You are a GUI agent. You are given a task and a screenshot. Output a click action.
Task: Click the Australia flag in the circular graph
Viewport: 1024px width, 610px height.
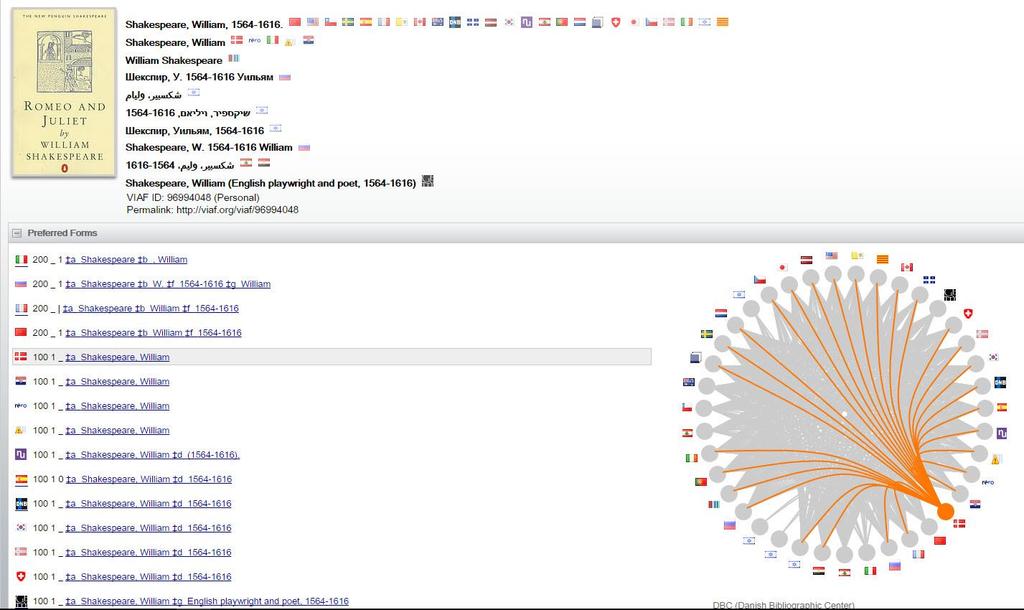coord(688,382)
